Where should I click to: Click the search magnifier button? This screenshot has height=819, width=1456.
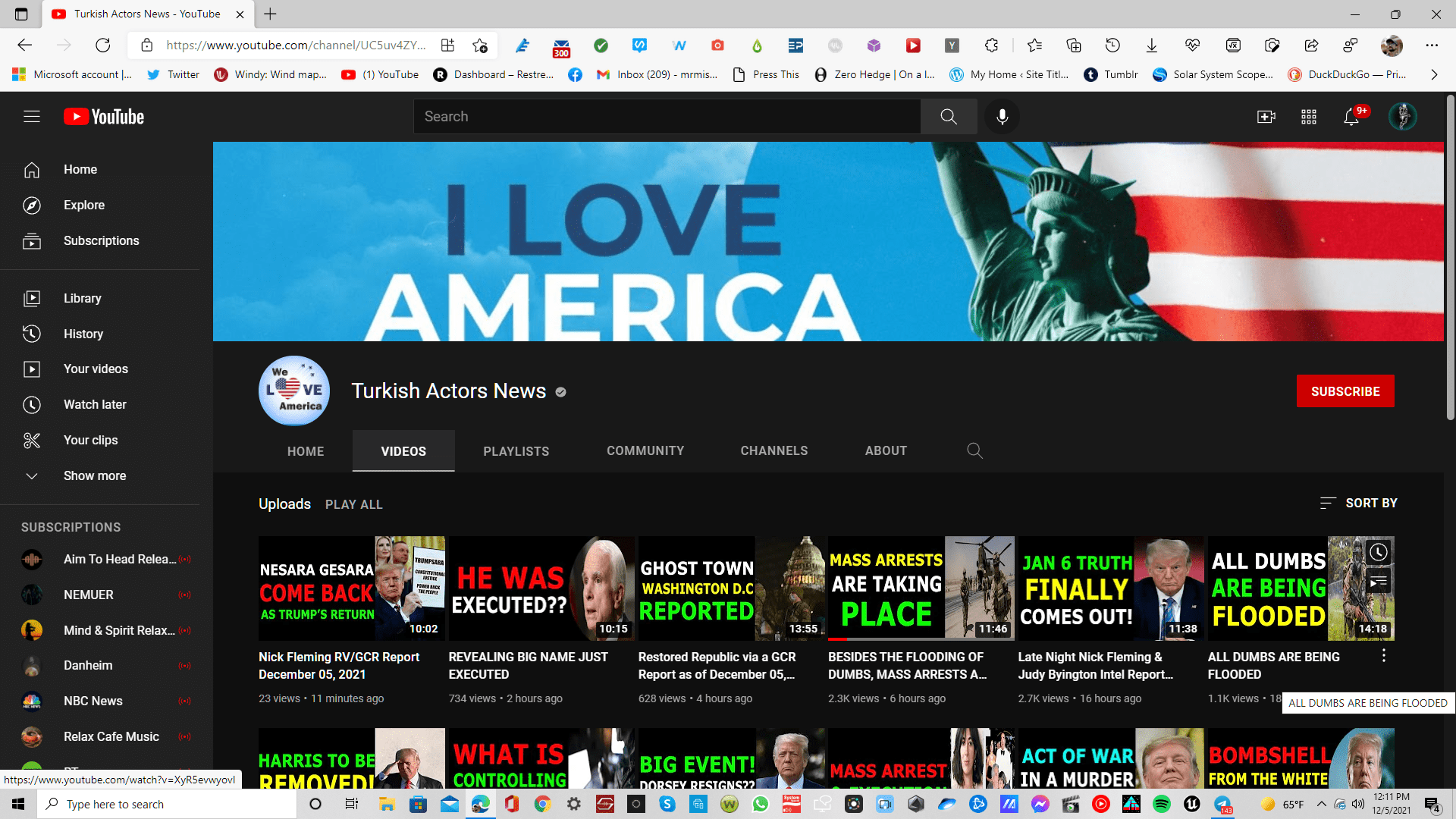[x=949, y=117]
